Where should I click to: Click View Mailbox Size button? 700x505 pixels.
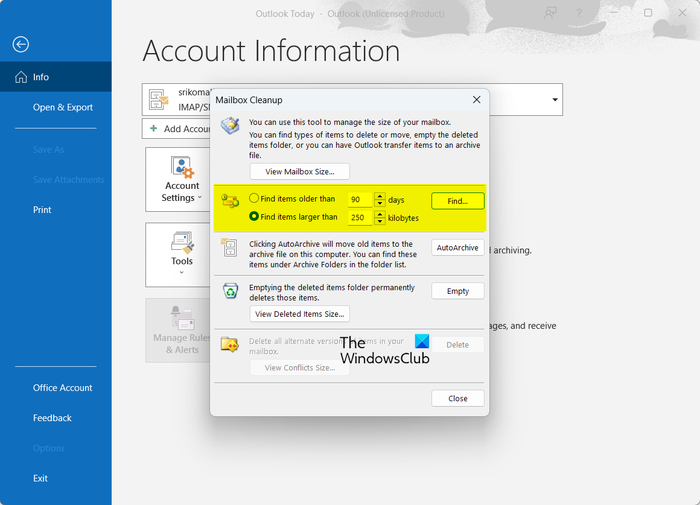click(300, 171)
